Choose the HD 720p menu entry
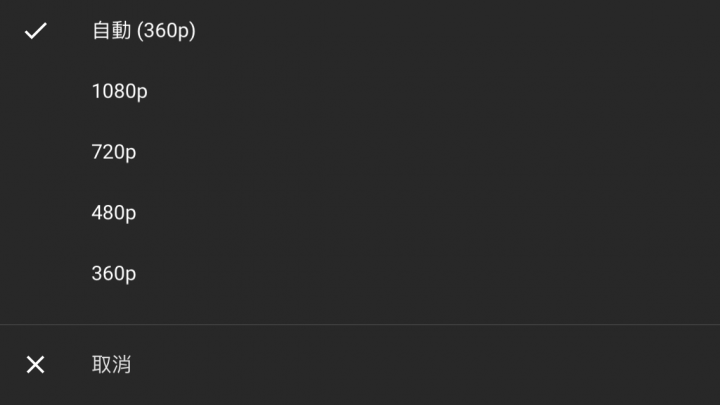The height and width of the screenshot is (405, 720). [360, 152]
